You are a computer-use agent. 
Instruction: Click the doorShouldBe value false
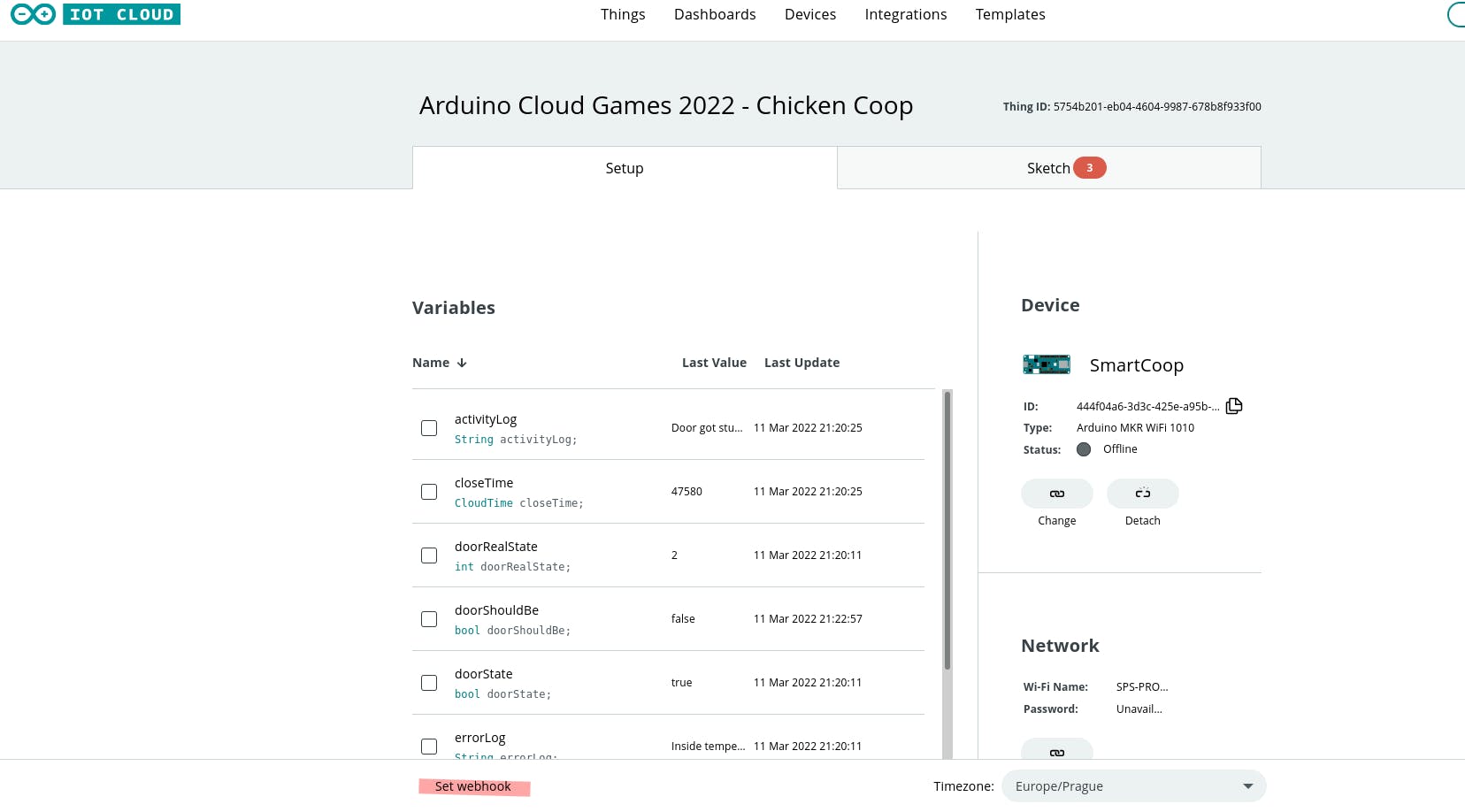pos(683,619)
